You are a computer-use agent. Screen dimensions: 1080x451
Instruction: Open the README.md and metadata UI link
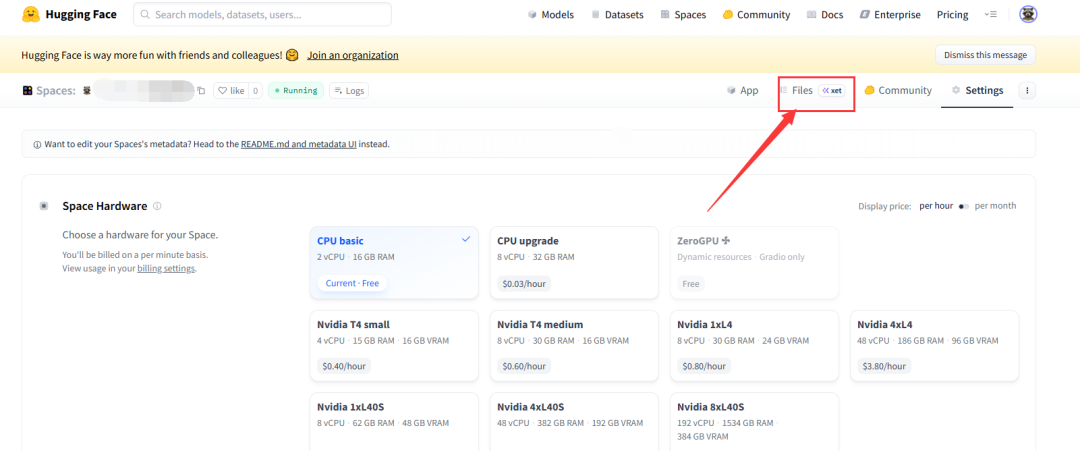299,145
